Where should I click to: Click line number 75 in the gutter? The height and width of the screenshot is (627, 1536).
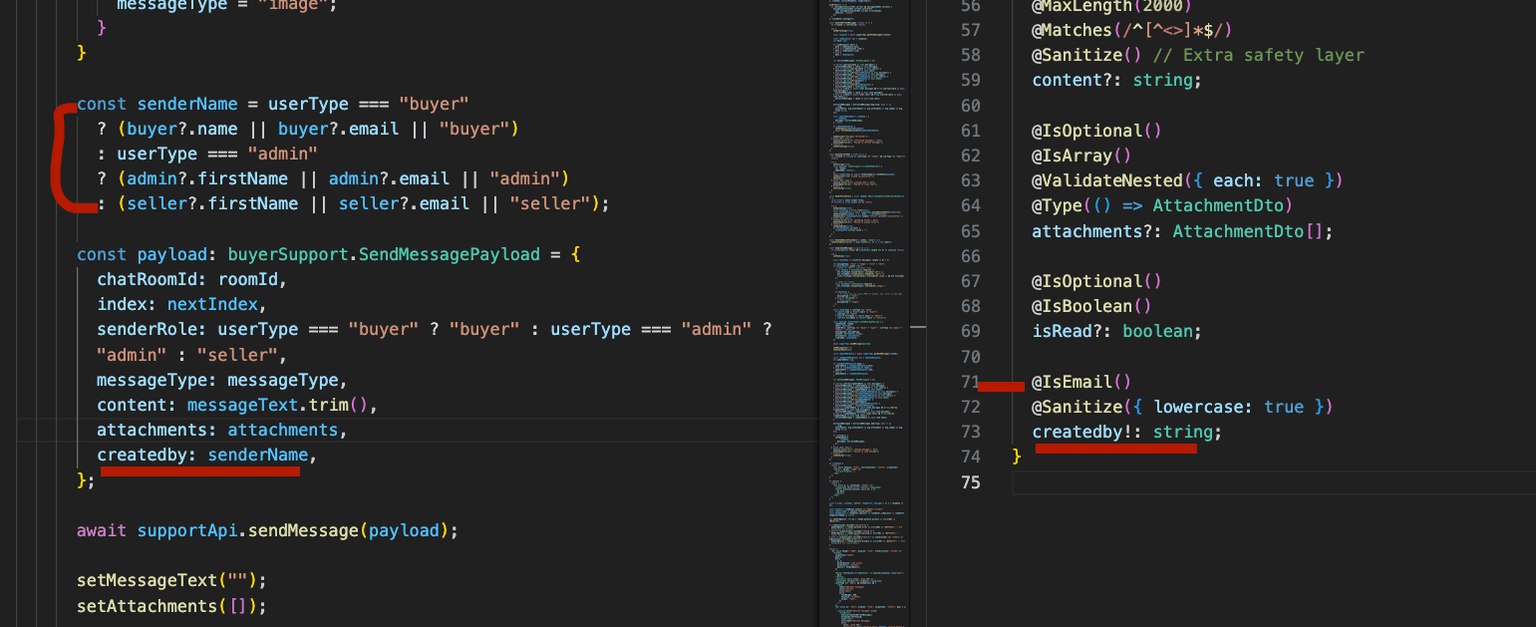point(970,482)
